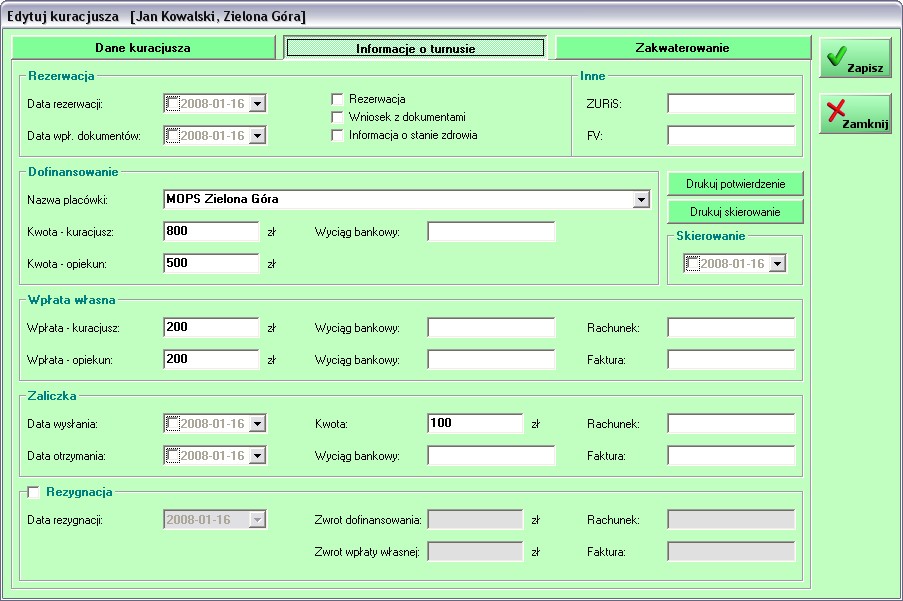This screenshot has height=601, width=903.
Task: Open the Zakwaterowanie tab
Action: [x=682, y=48]
